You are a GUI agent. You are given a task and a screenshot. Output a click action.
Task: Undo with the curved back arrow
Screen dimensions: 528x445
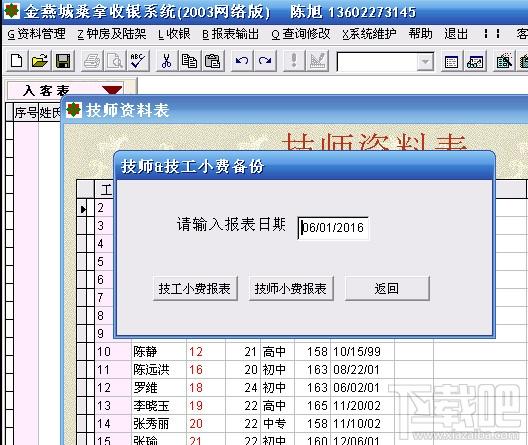tap(242, 61)
